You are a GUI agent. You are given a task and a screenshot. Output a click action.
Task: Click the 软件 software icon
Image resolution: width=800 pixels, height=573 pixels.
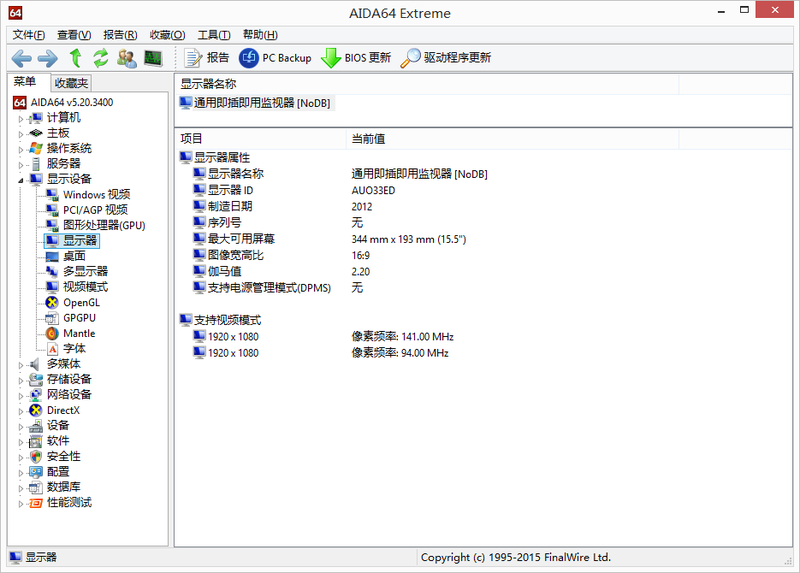click(x=35, y=441)
